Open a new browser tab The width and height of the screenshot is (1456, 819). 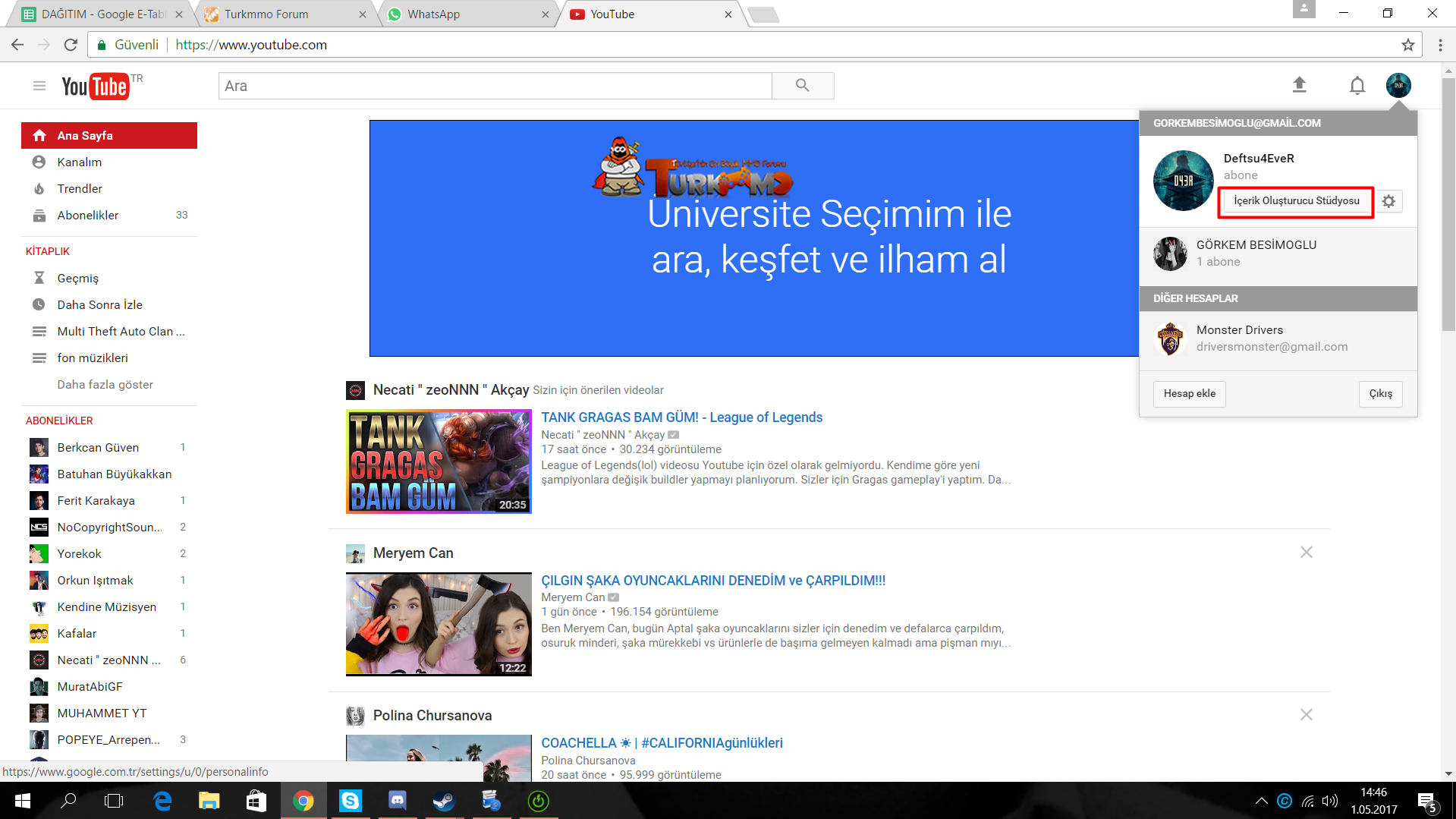pyautogui.click(x=763, y=14)
